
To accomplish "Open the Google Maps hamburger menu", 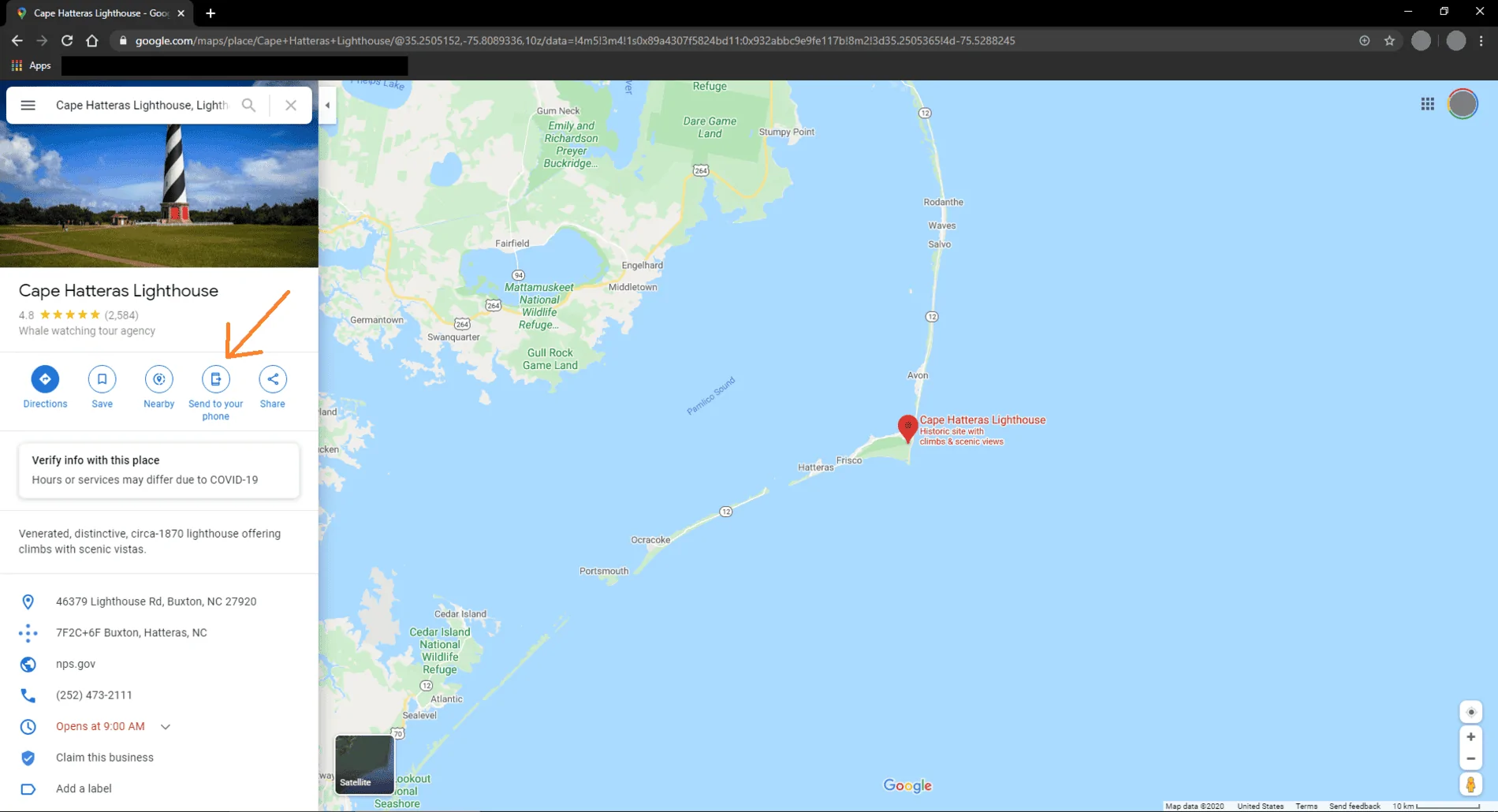I will (28, 105).
